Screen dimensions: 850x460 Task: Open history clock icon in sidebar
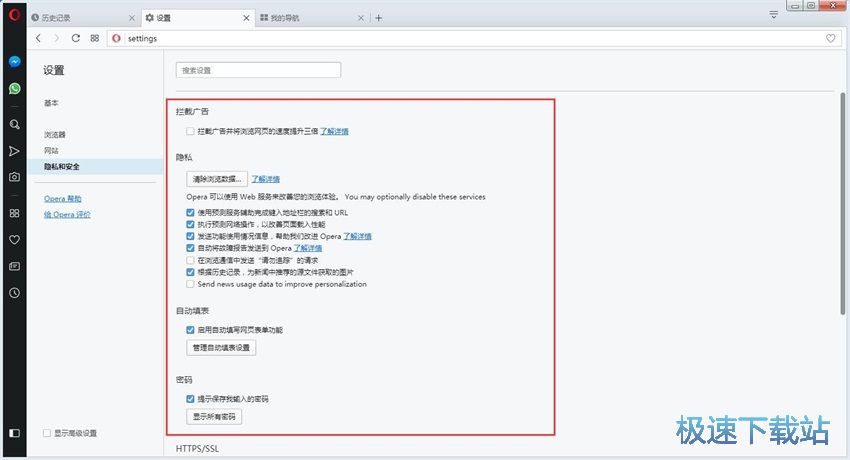click(x=15, y=293)
